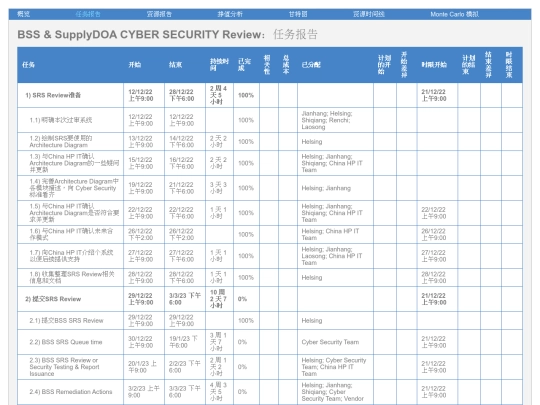Select the 任务报告 tab
This screenshot has width=540, height=405.
click(88, 14)
